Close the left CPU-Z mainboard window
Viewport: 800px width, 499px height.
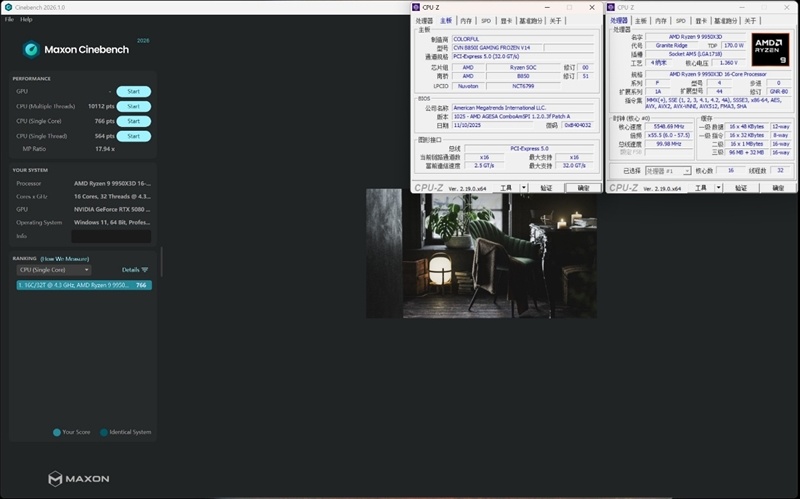(592, 7)
